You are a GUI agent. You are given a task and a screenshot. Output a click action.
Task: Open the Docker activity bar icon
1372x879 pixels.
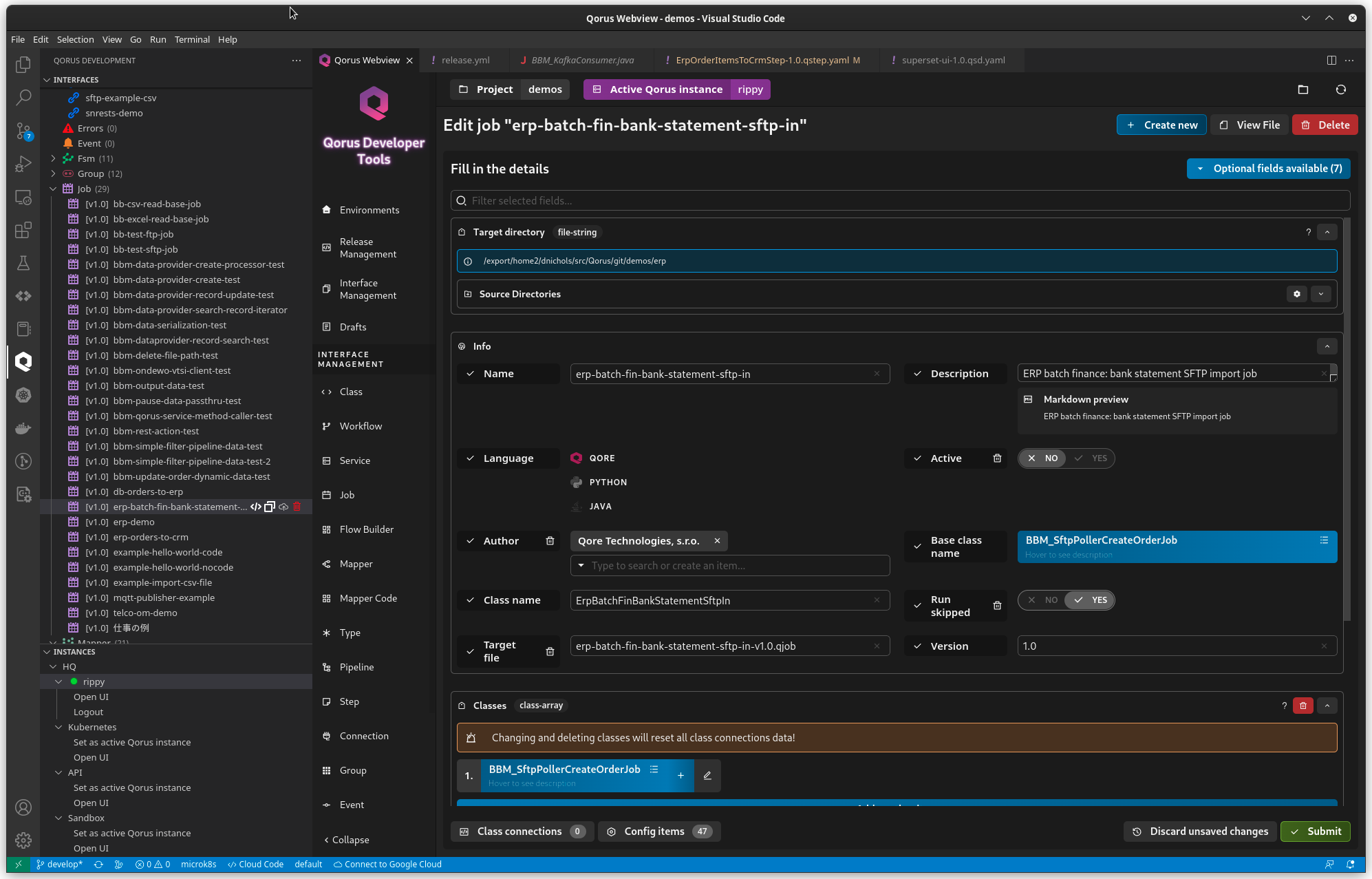pos(23,428)
